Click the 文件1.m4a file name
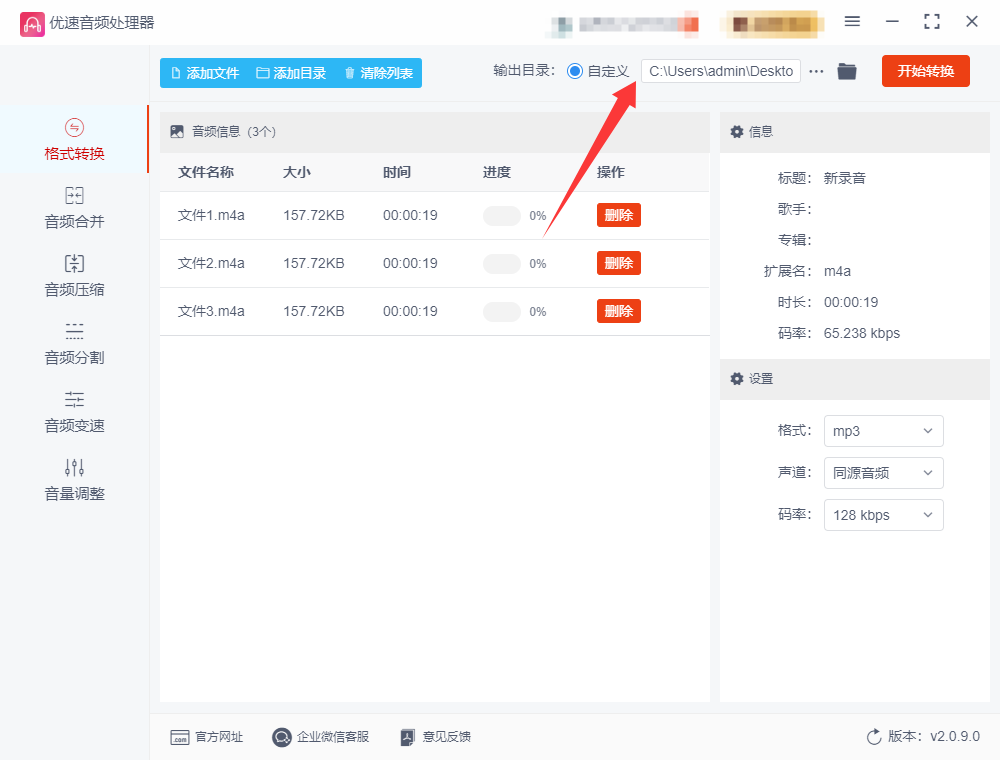This screenshot has width=1000, height=760. point(211,216)
